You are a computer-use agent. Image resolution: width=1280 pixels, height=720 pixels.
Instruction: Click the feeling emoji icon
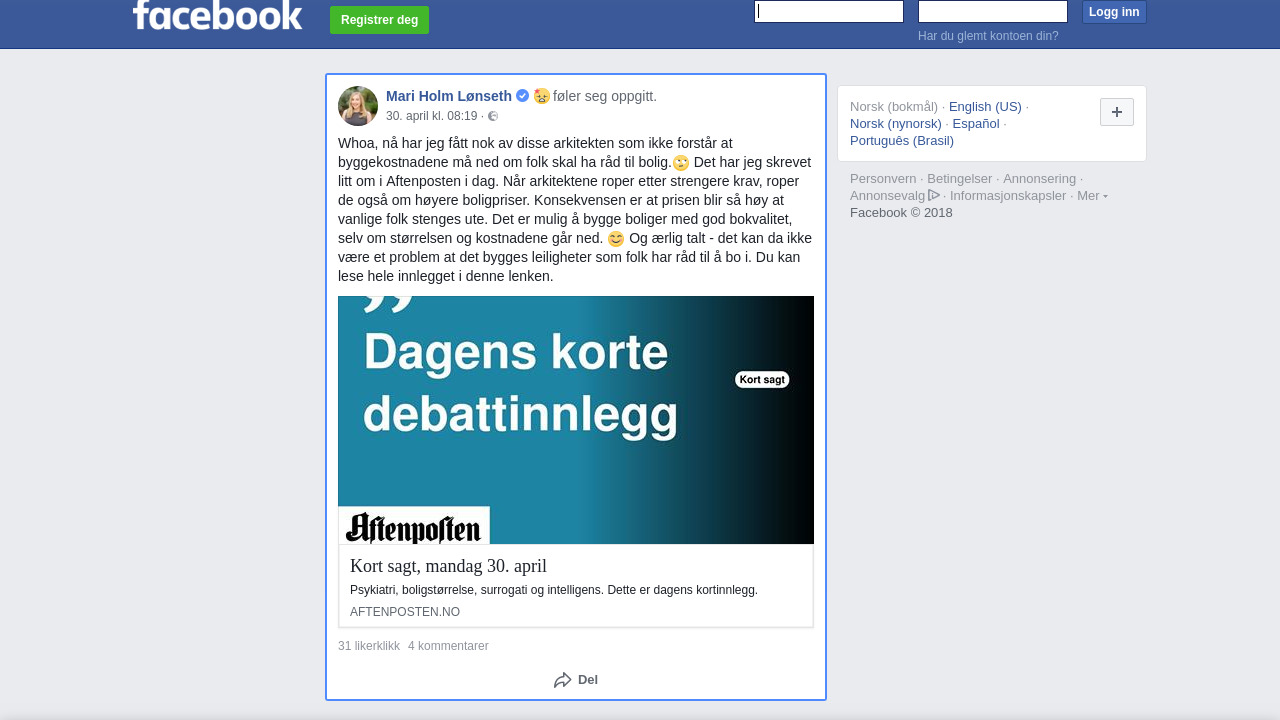point(542,96)
